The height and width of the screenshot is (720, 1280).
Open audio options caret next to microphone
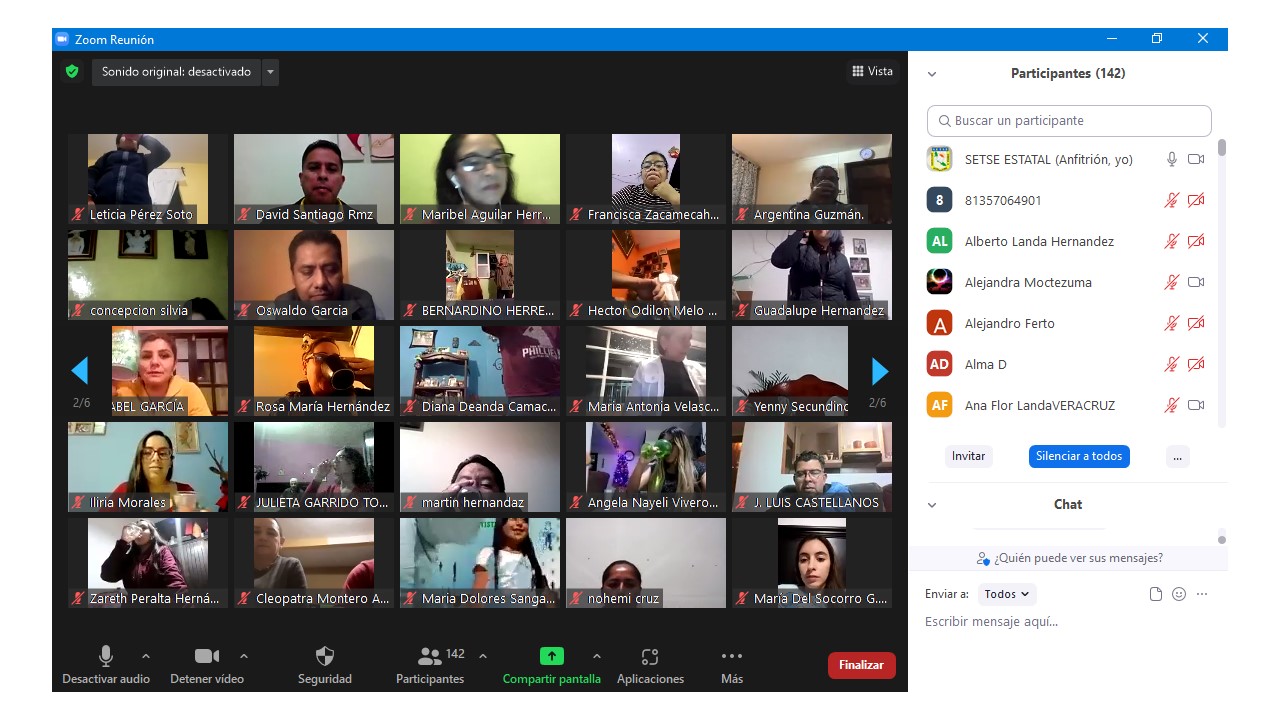point(146,656)
